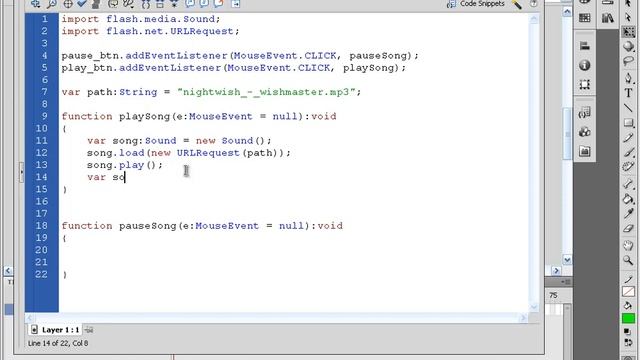Open the Code Snippets dock icon
Screen dimensions: 640x360
(x=584, y=113)
